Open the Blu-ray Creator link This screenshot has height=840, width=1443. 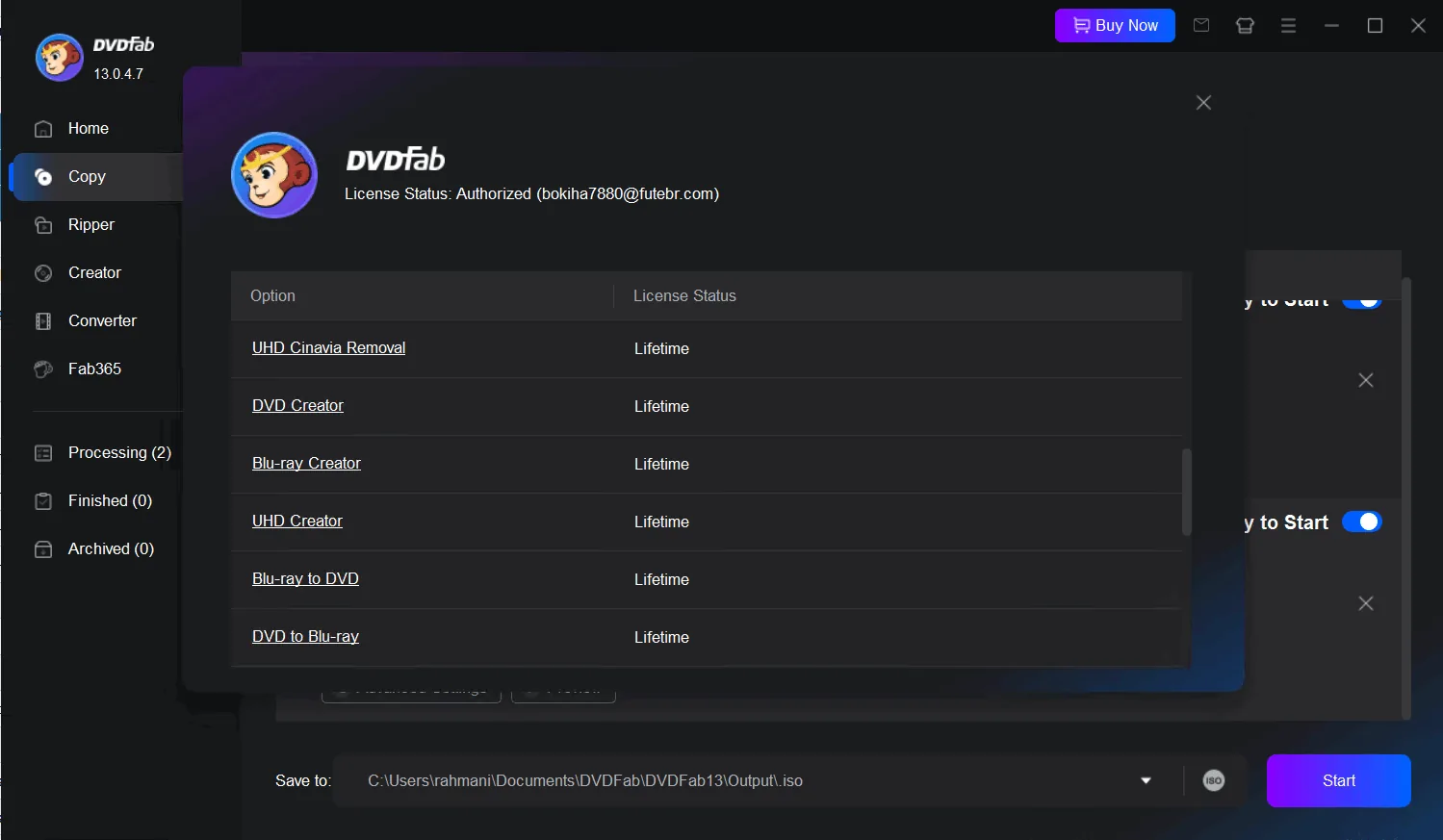pyautogui.click(x=306, y=464)
